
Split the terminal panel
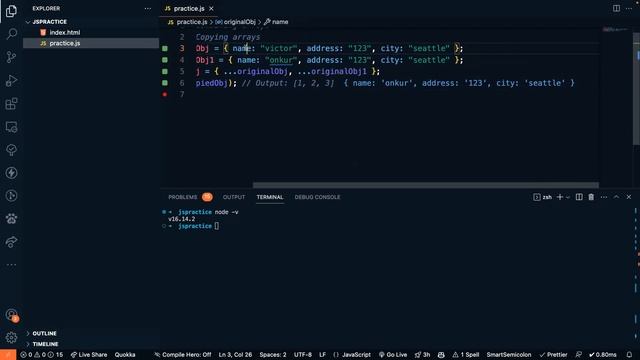[x=579, y=197]
